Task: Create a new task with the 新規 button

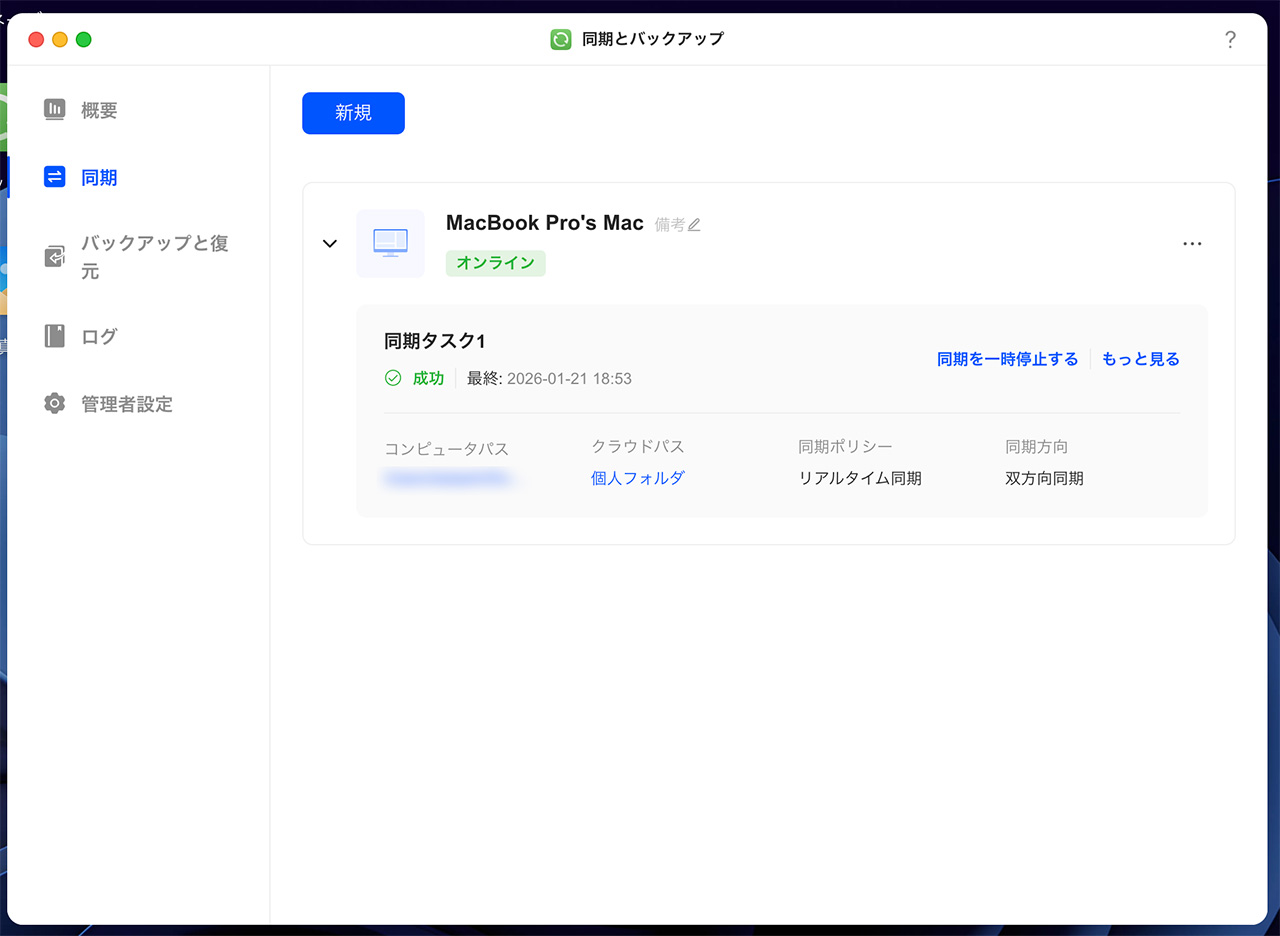Action: tap(353, 113)
